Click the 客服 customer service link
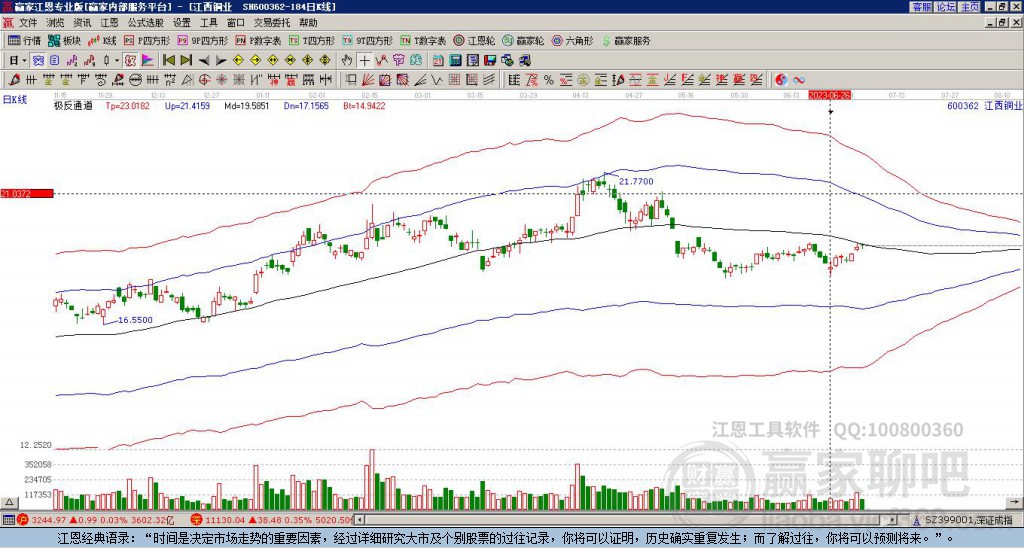 click(x=922, y=7)
